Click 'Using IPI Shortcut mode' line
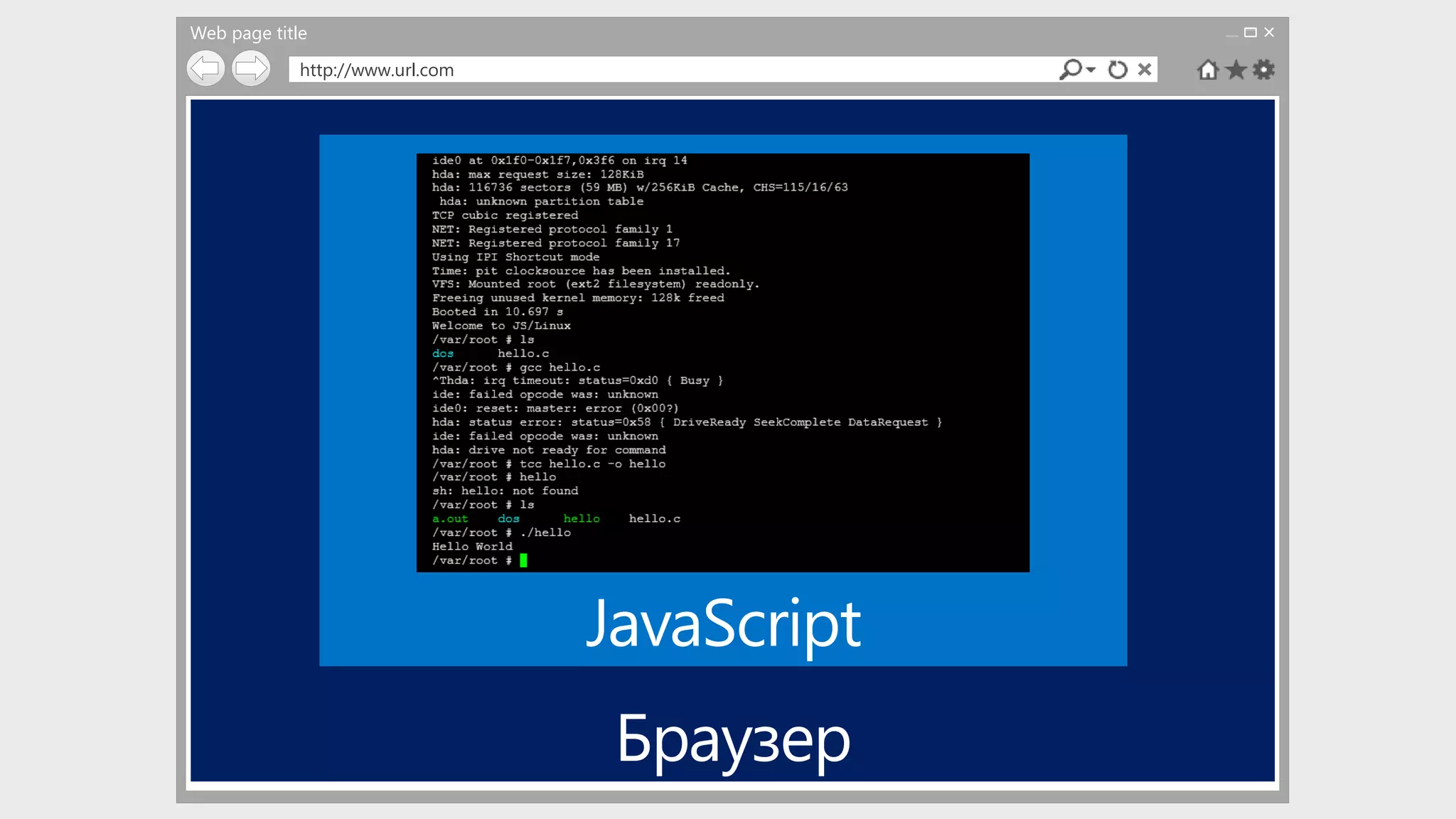 [515, 257]
